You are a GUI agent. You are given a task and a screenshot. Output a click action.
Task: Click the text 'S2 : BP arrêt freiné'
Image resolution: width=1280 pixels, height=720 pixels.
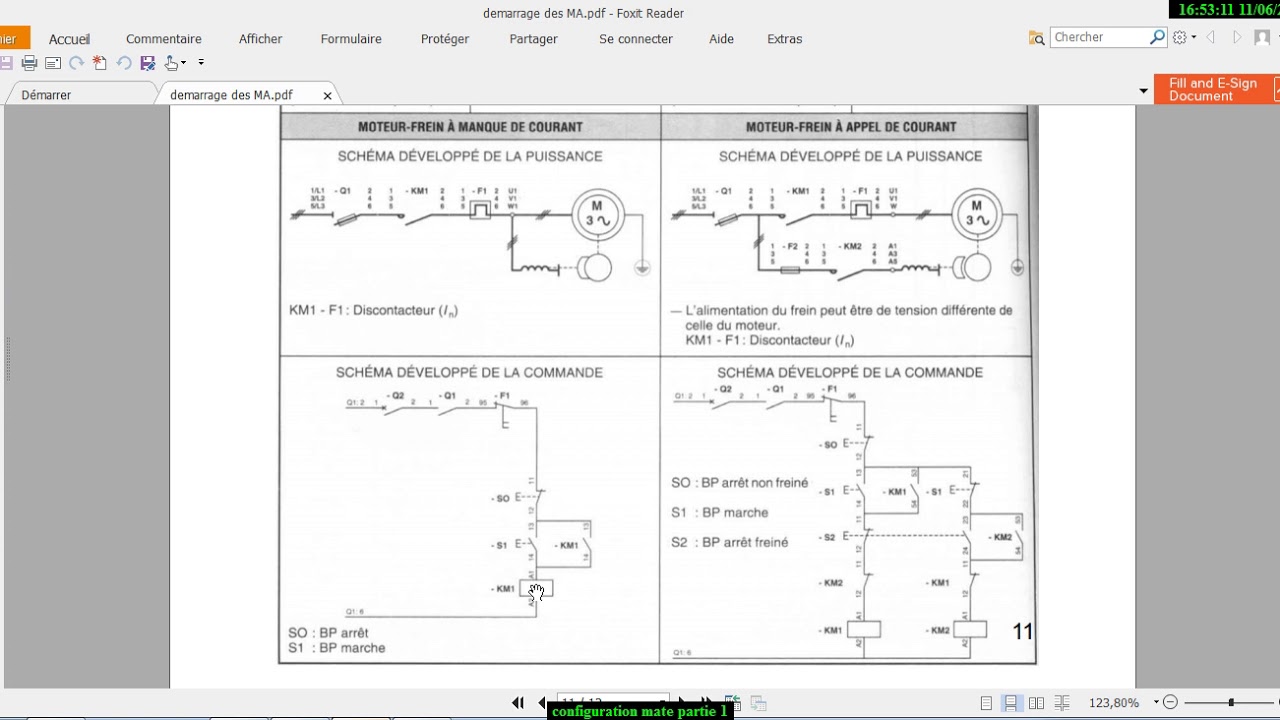click(x=730, y=542)
